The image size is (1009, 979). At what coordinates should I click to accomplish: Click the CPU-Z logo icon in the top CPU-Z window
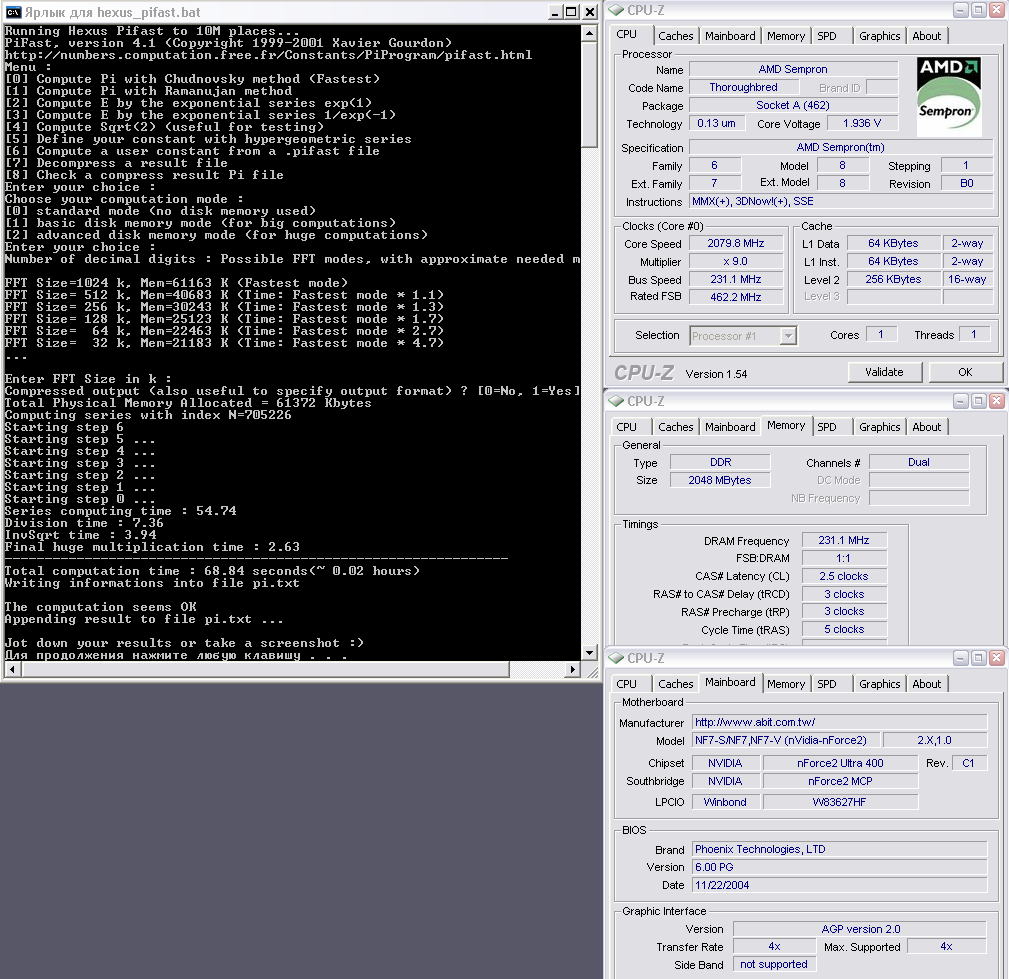(x=616, y=10)
